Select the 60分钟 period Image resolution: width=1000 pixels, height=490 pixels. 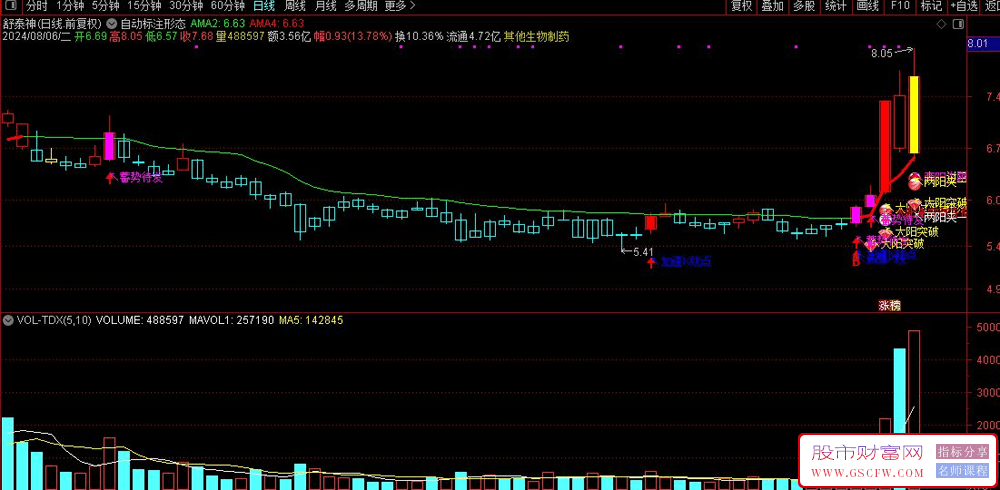point(228,6)
